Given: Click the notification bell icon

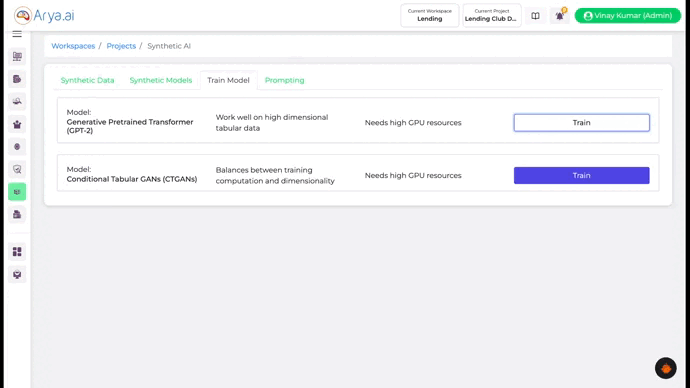Looking at the screenshot, I should (x=560, y=16).
